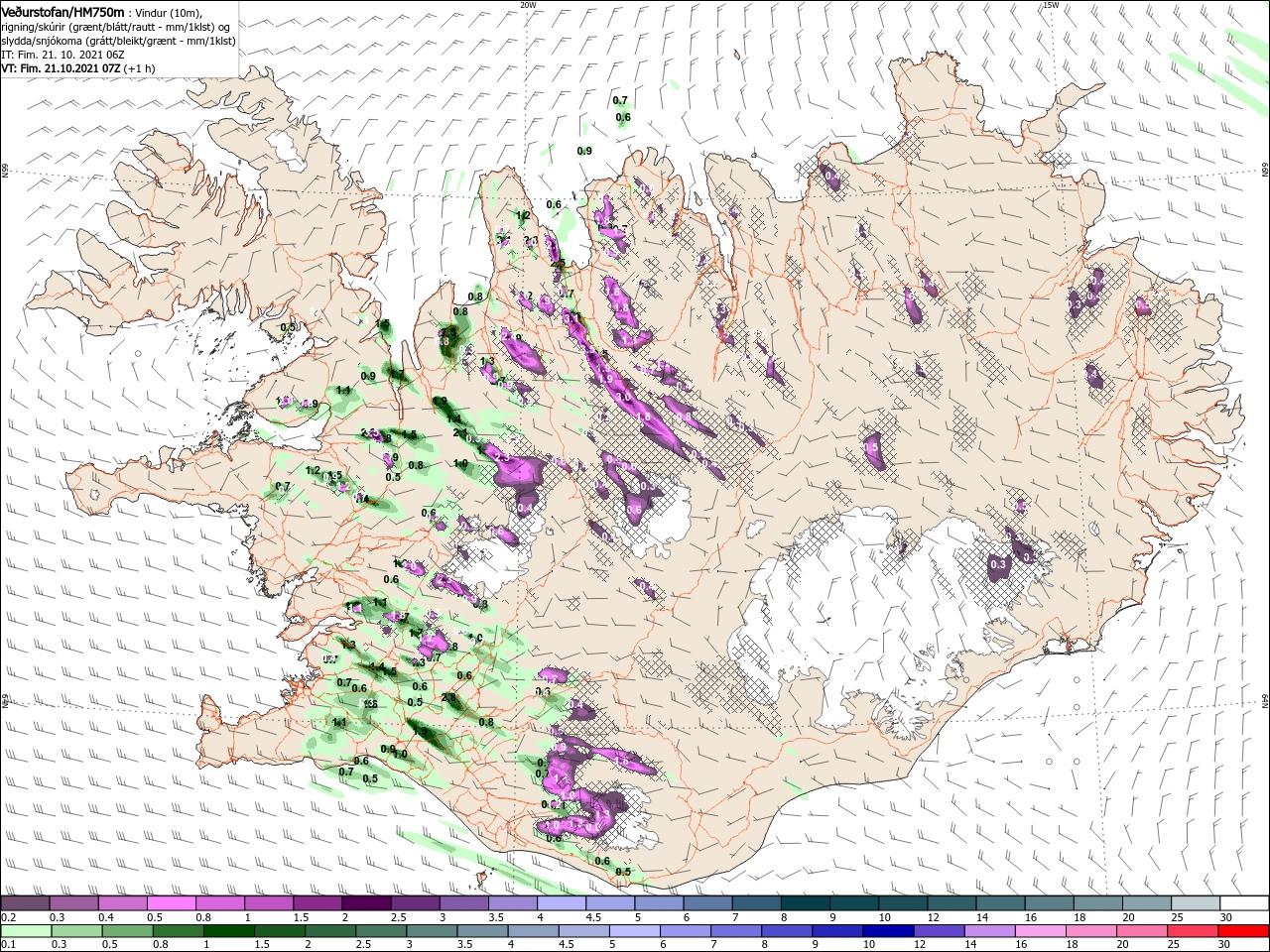Image resolution: width=1270 pixels, height=952 pixels.
Task: Click the 0.6 value directly below offshore 0.7
Action: [x=623, y=117]
